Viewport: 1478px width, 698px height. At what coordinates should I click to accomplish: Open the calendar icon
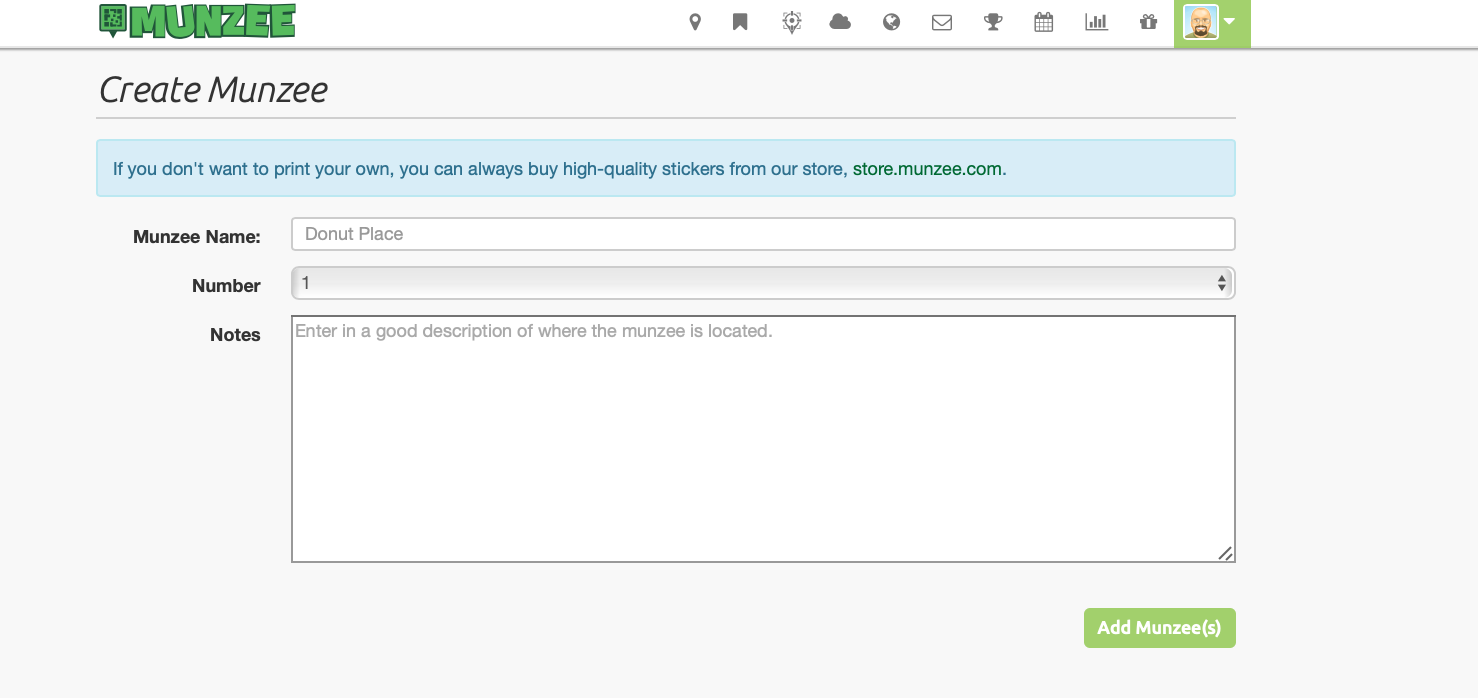[1043, 22]
